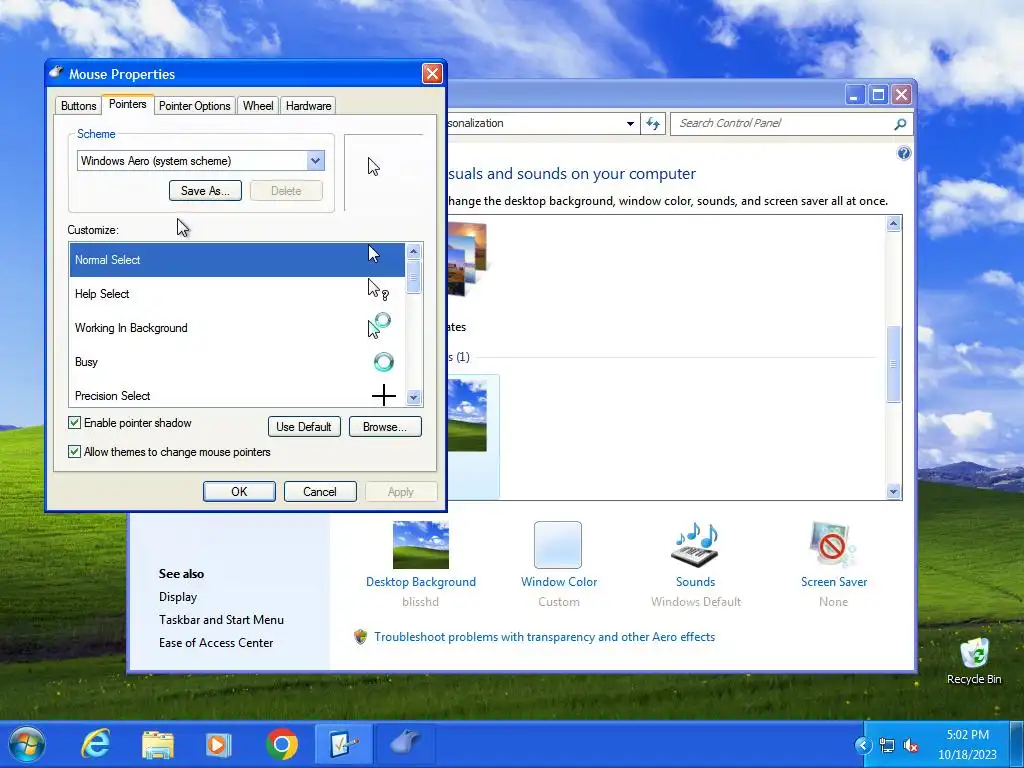
Task: Open the Sounds icon
Action: click(x=696, y=545)
